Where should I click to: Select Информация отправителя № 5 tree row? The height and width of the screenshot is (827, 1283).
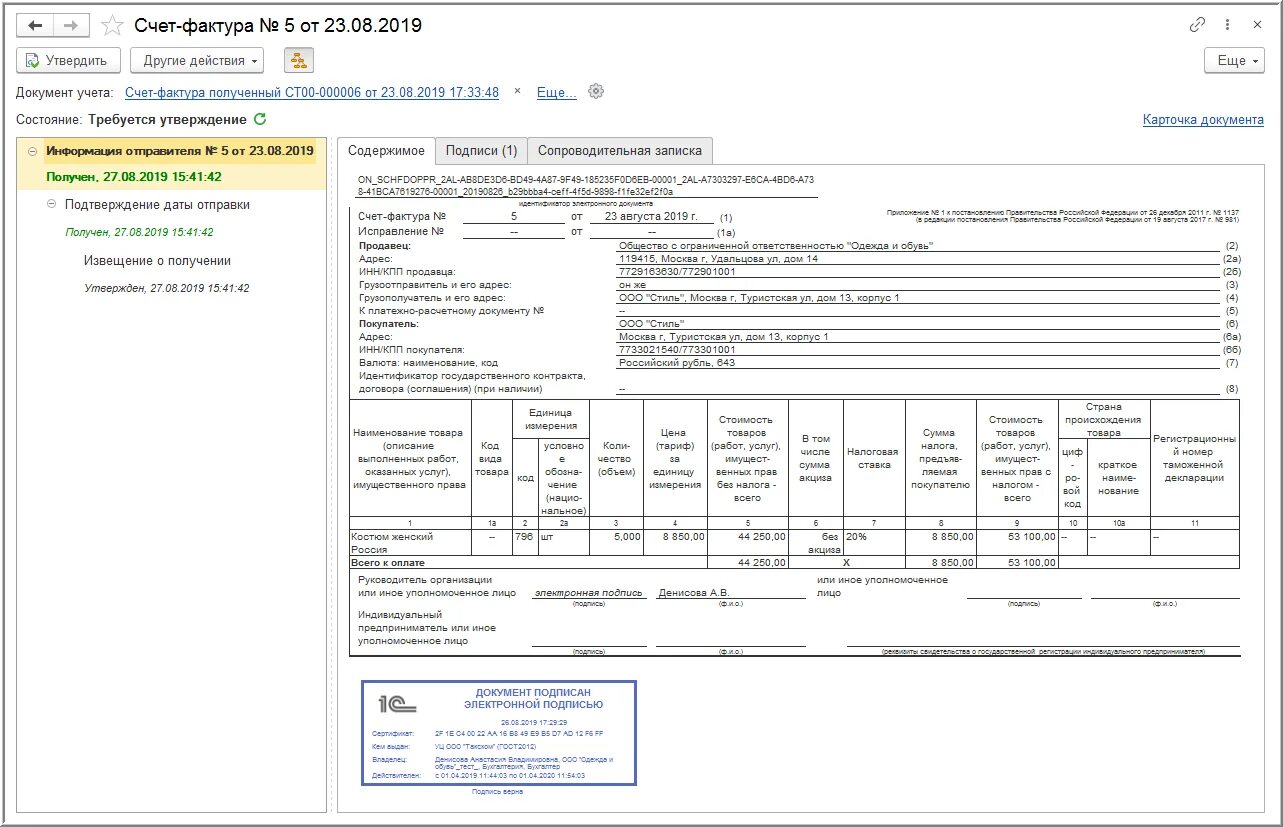(x=180, y=152)
